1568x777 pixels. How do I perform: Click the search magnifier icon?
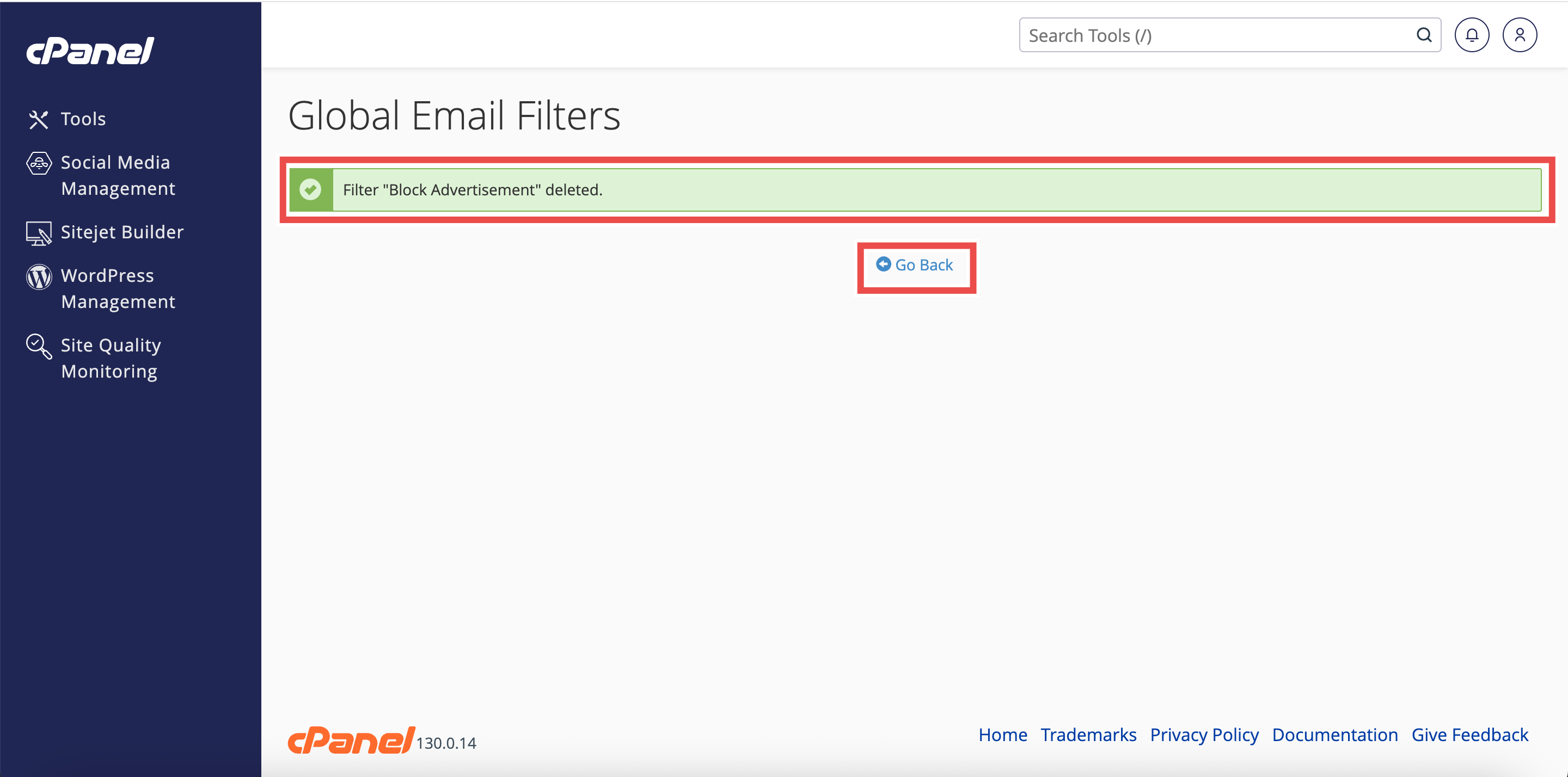pos(1424,35)
